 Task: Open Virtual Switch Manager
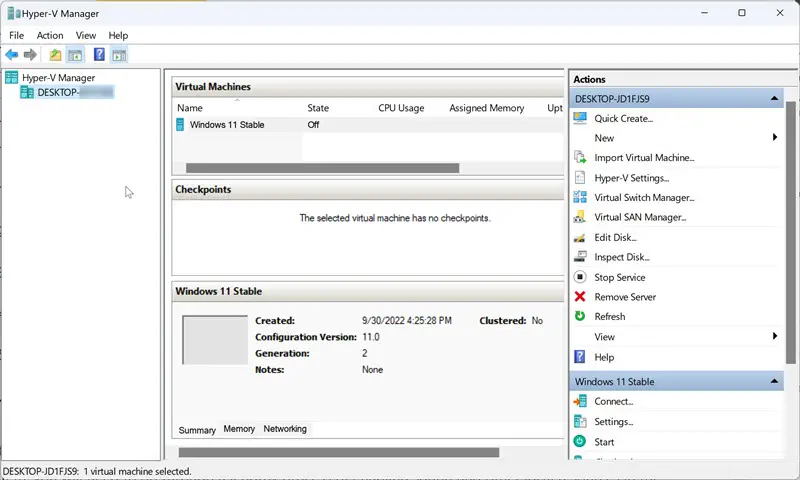pos(643,198)
